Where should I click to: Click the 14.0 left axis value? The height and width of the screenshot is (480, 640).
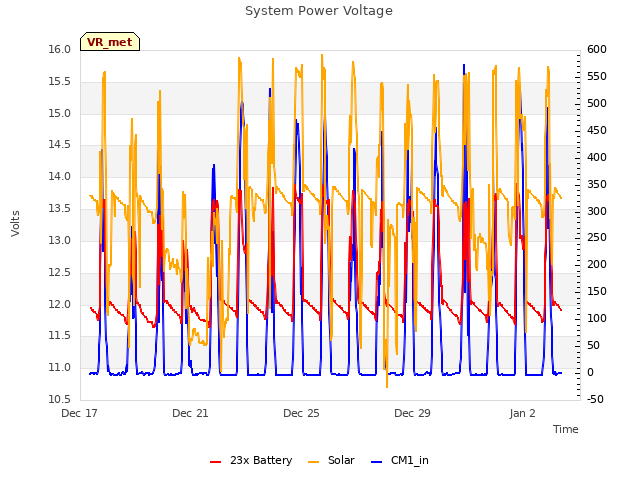pos(60,177)
